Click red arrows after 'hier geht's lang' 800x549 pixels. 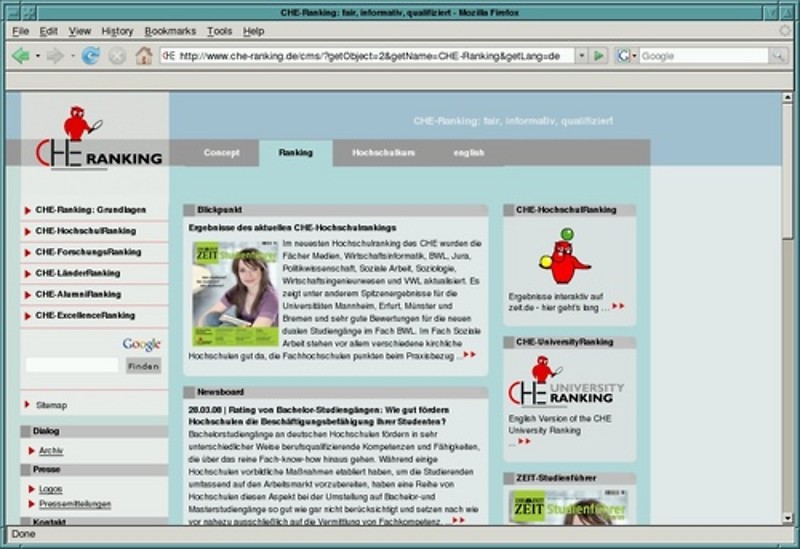click(618, 306)
